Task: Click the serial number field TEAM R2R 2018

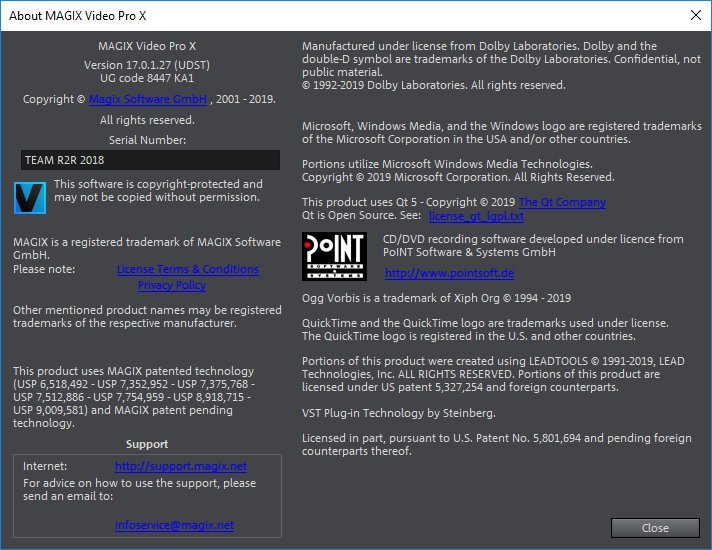Action: point(150,160)
